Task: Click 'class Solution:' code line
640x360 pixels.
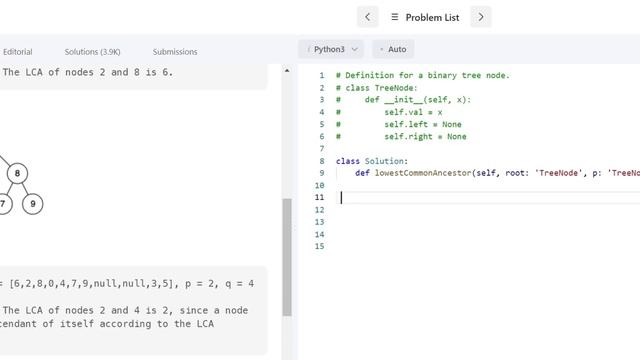Action: (372, 161)
